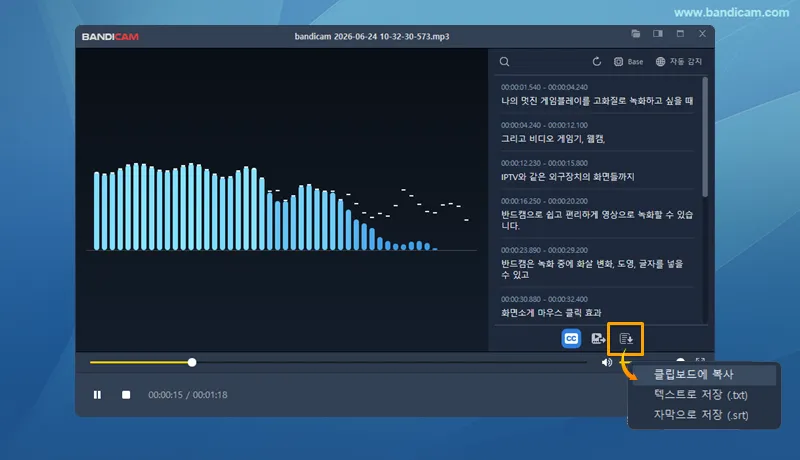Click the bandicam mp3 file title

[x=372, y=37]
